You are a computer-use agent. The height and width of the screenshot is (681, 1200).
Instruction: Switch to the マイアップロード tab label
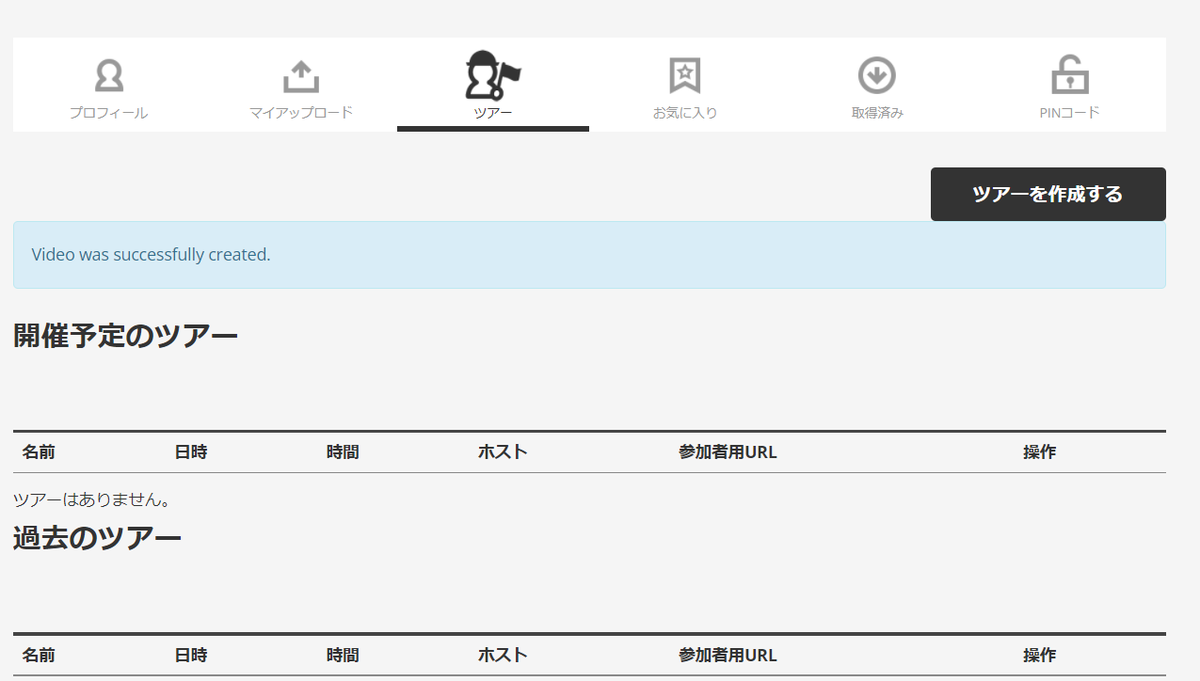301,113
